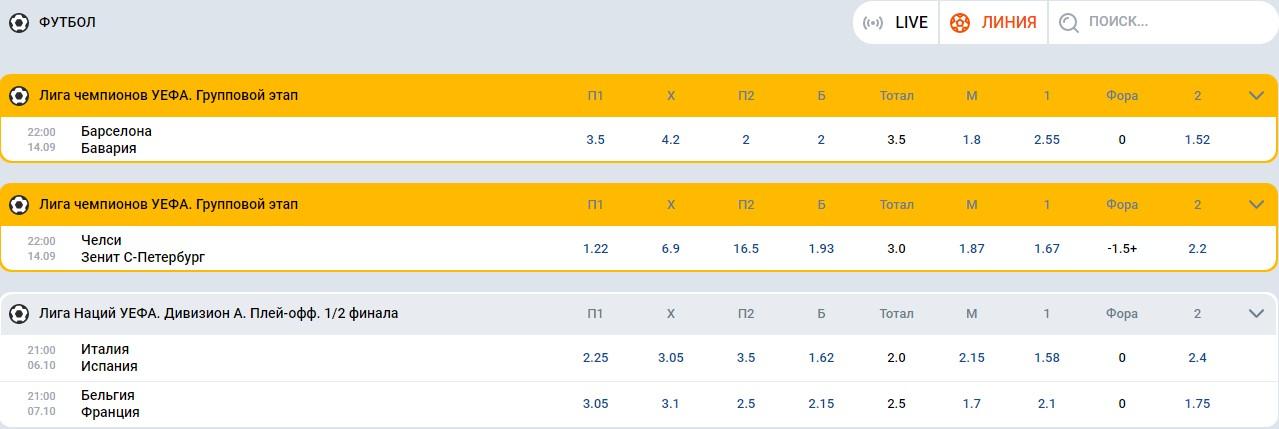
Task: Select П2 odds 16.5 for Зенит
Action: click(746, 249)
